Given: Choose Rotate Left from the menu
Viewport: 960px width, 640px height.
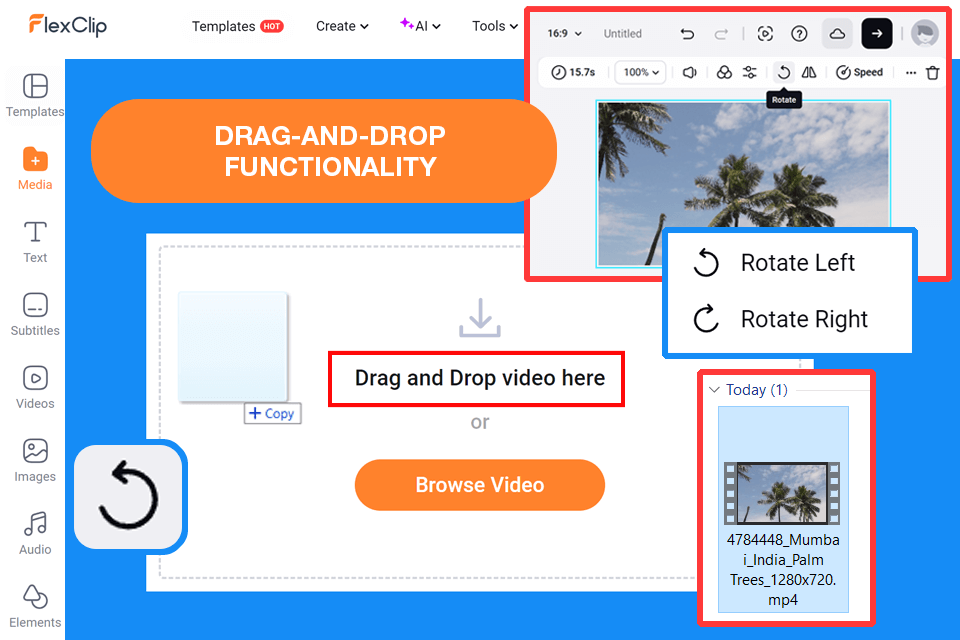Looking at the screenshot, I should click(774, 263).
